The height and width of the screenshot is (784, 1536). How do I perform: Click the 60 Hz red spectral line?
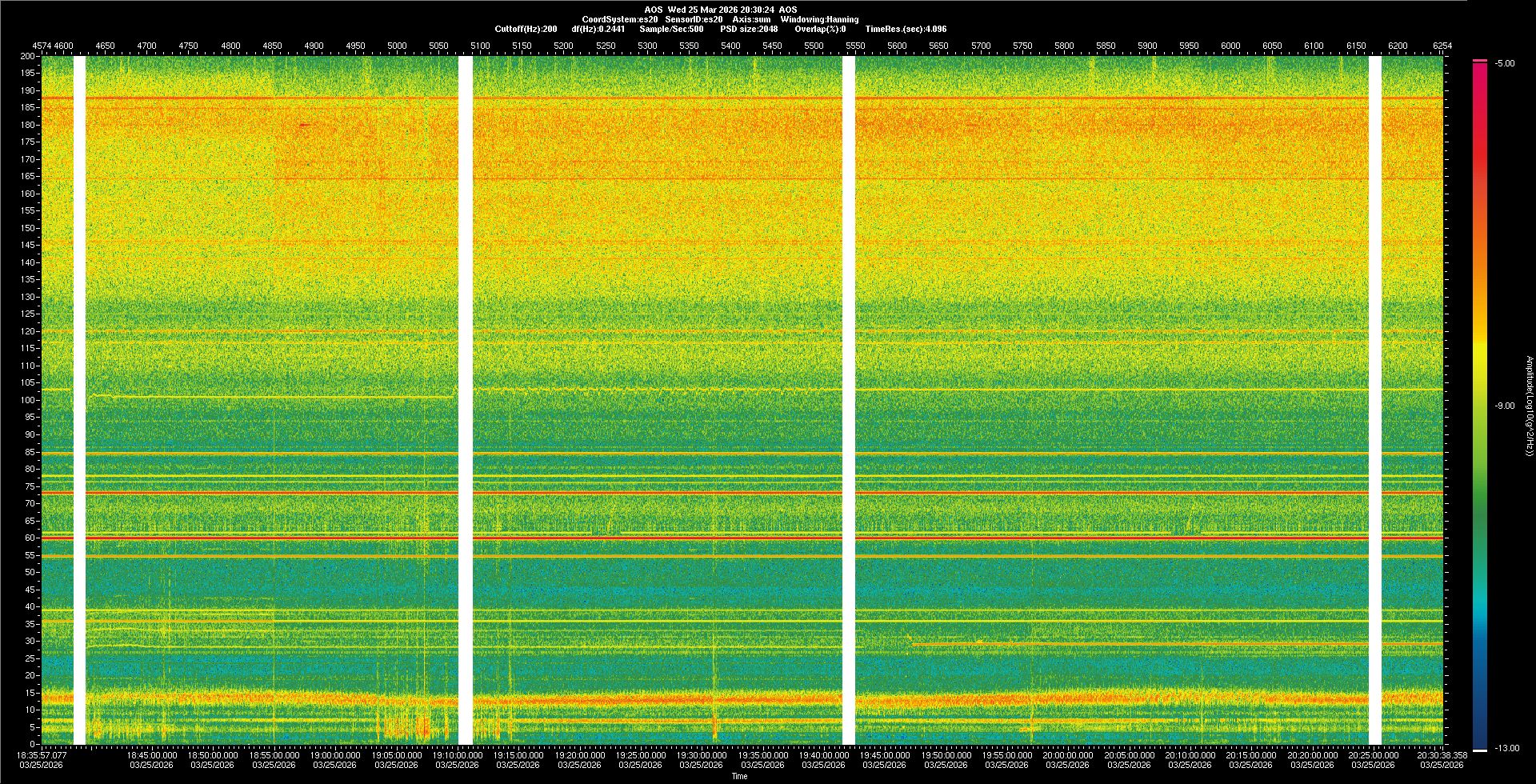pyautogui.click(x=640, y=538)
